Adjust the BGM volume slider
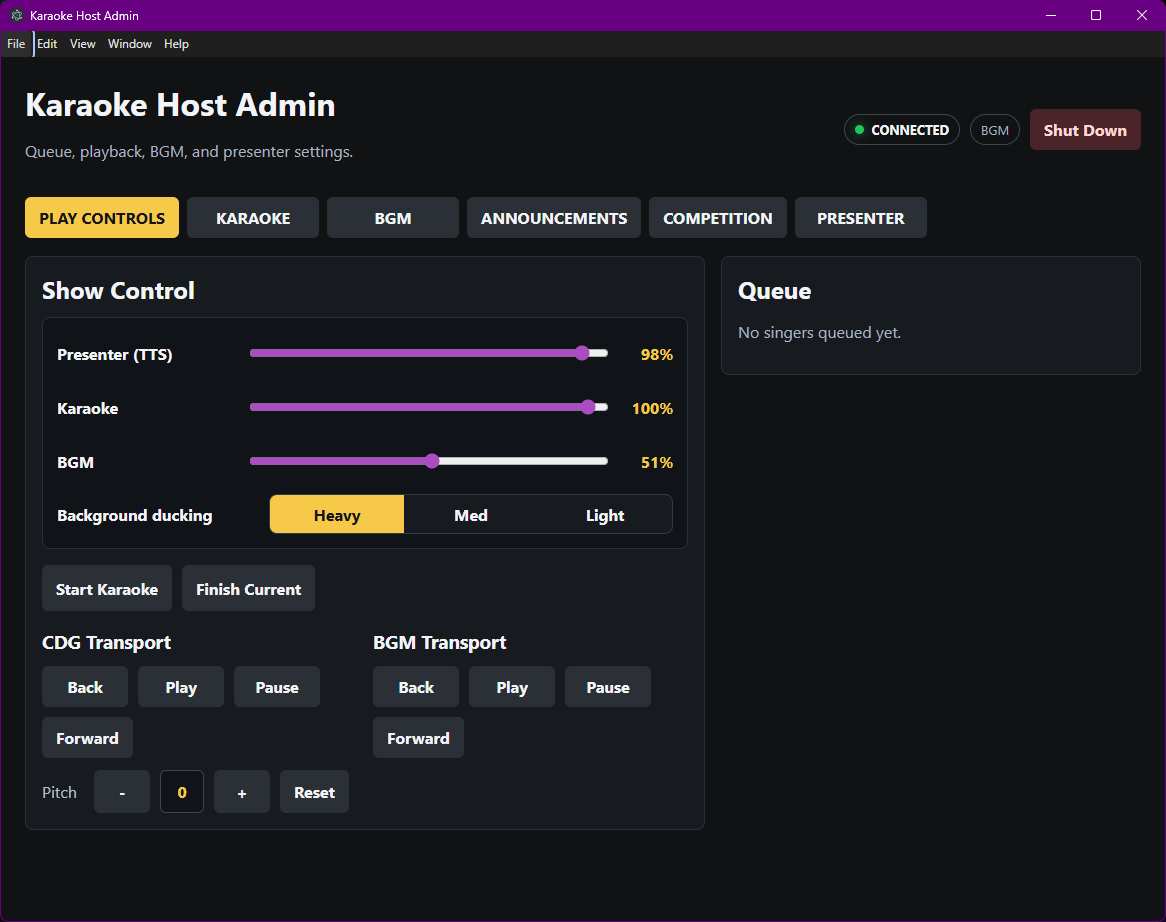Image resolution: width=1166 pixels, height=922 pixels. (429, 461)
